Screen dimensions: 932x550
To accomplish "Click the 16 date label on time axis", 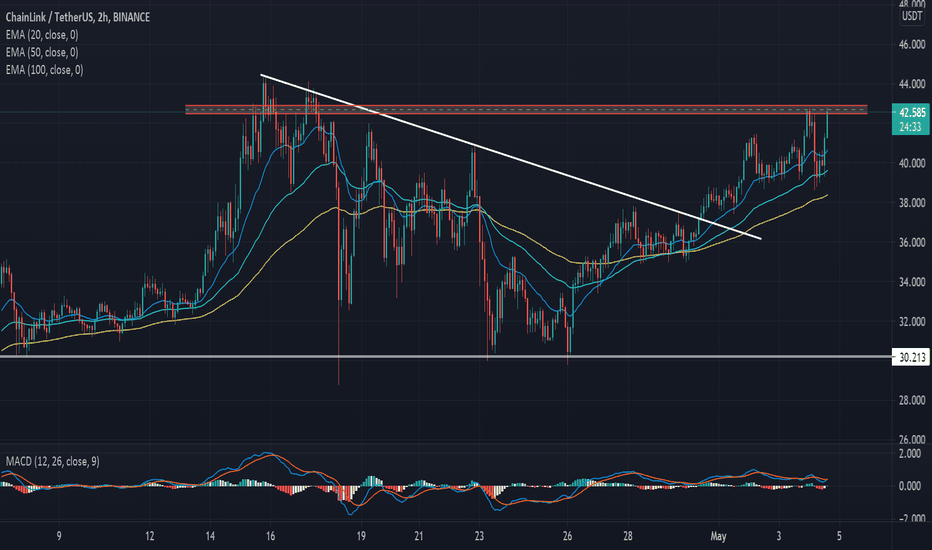I will [x=270, y=536].
